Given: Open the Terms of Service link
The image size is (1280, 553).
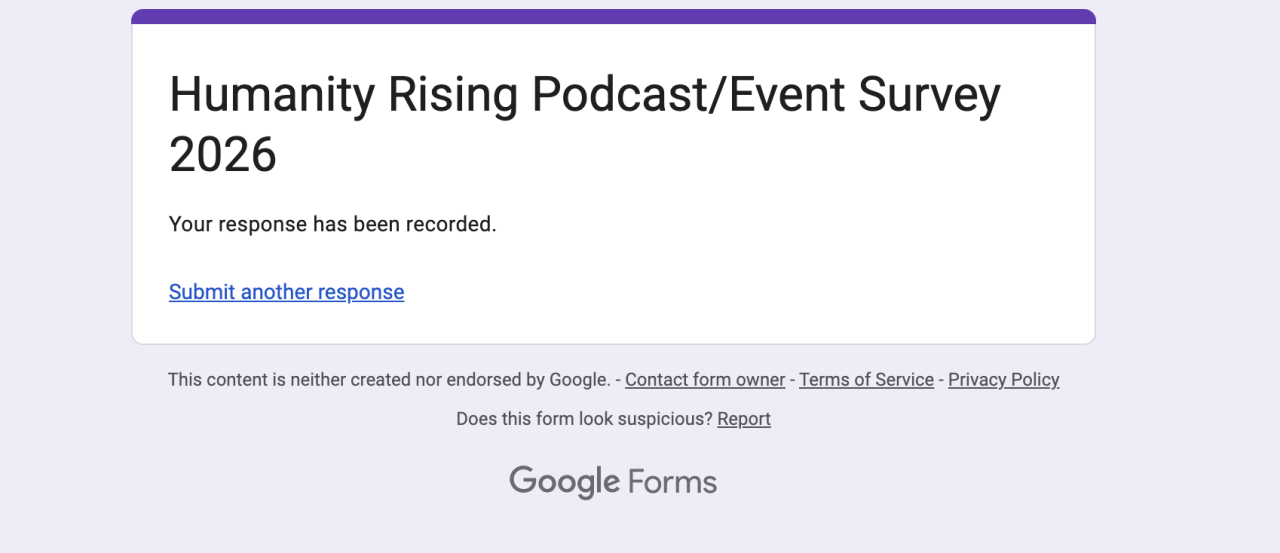Looking at the screenshot, I should 866,380.
